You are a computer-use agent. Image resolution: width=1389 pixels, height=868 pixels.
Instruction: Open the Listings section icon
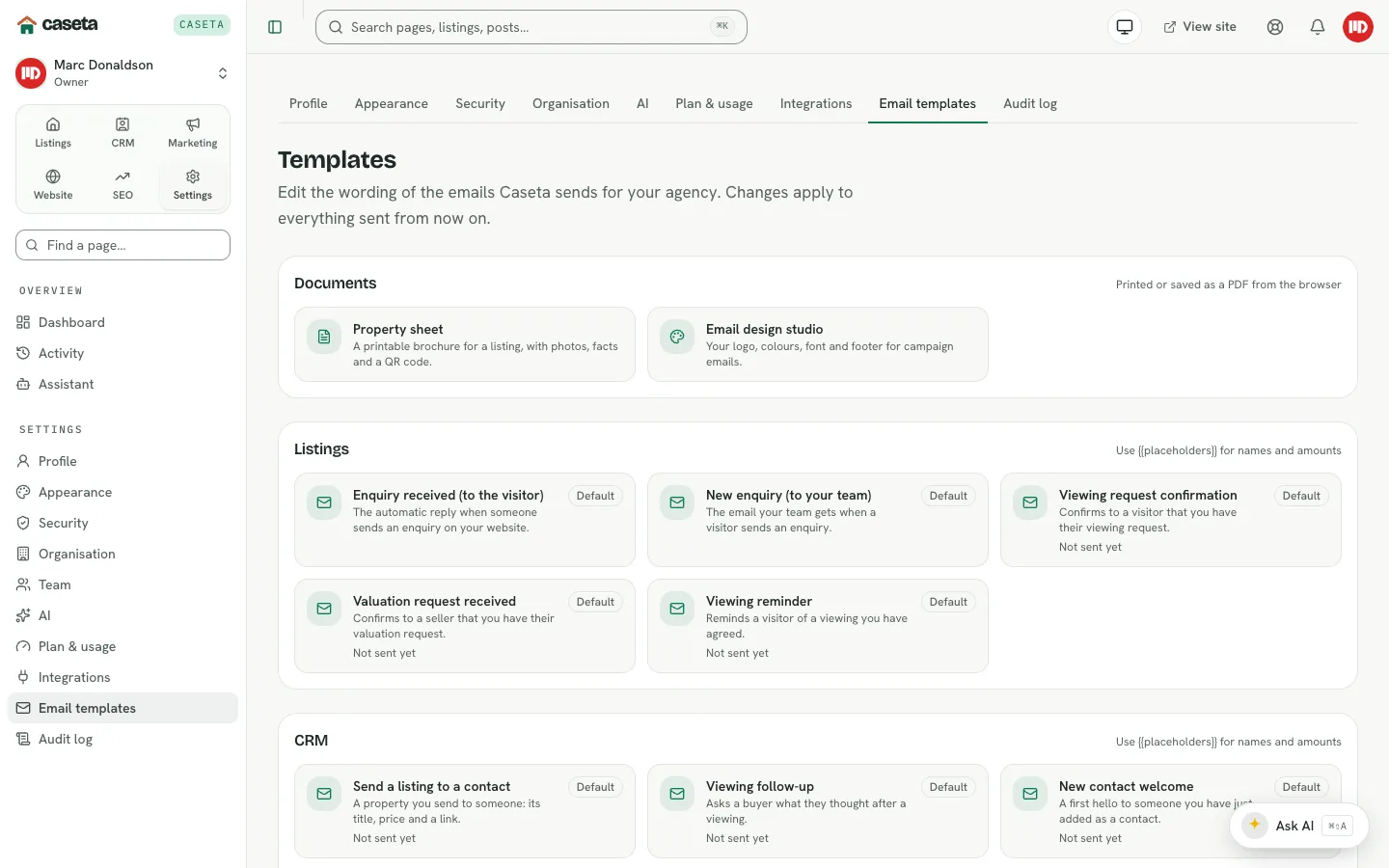click(53, 133)
